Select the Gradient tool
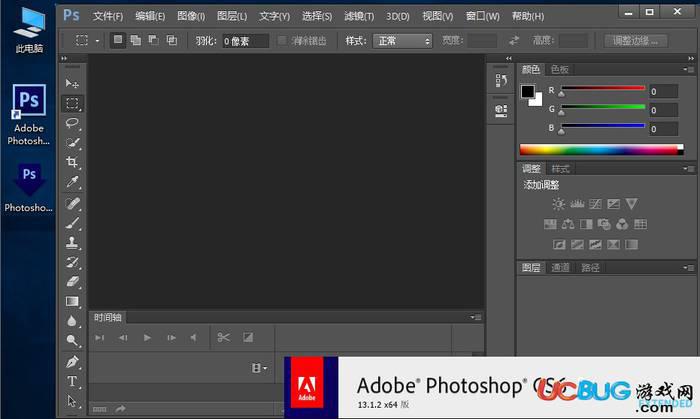Viewport: 700px width, 419px height. tap(72, 302)
